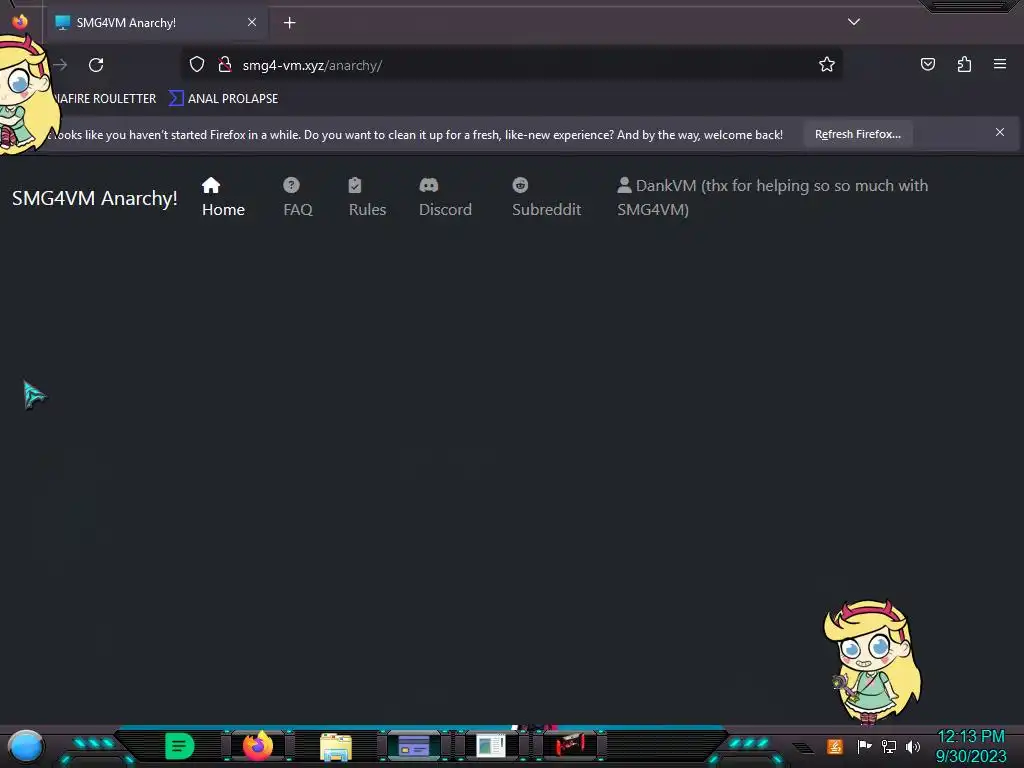1024x768 pixels.
Task: Click the Java tray icon
Action: pos(835,746)
